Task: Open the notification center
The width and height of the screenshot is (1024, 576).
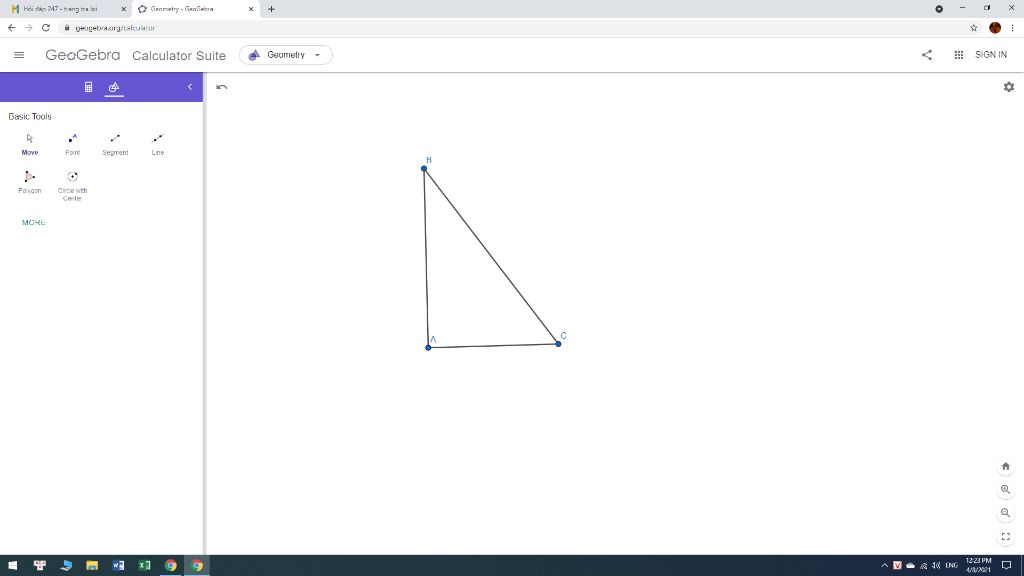Action: tap(1006, 566)
